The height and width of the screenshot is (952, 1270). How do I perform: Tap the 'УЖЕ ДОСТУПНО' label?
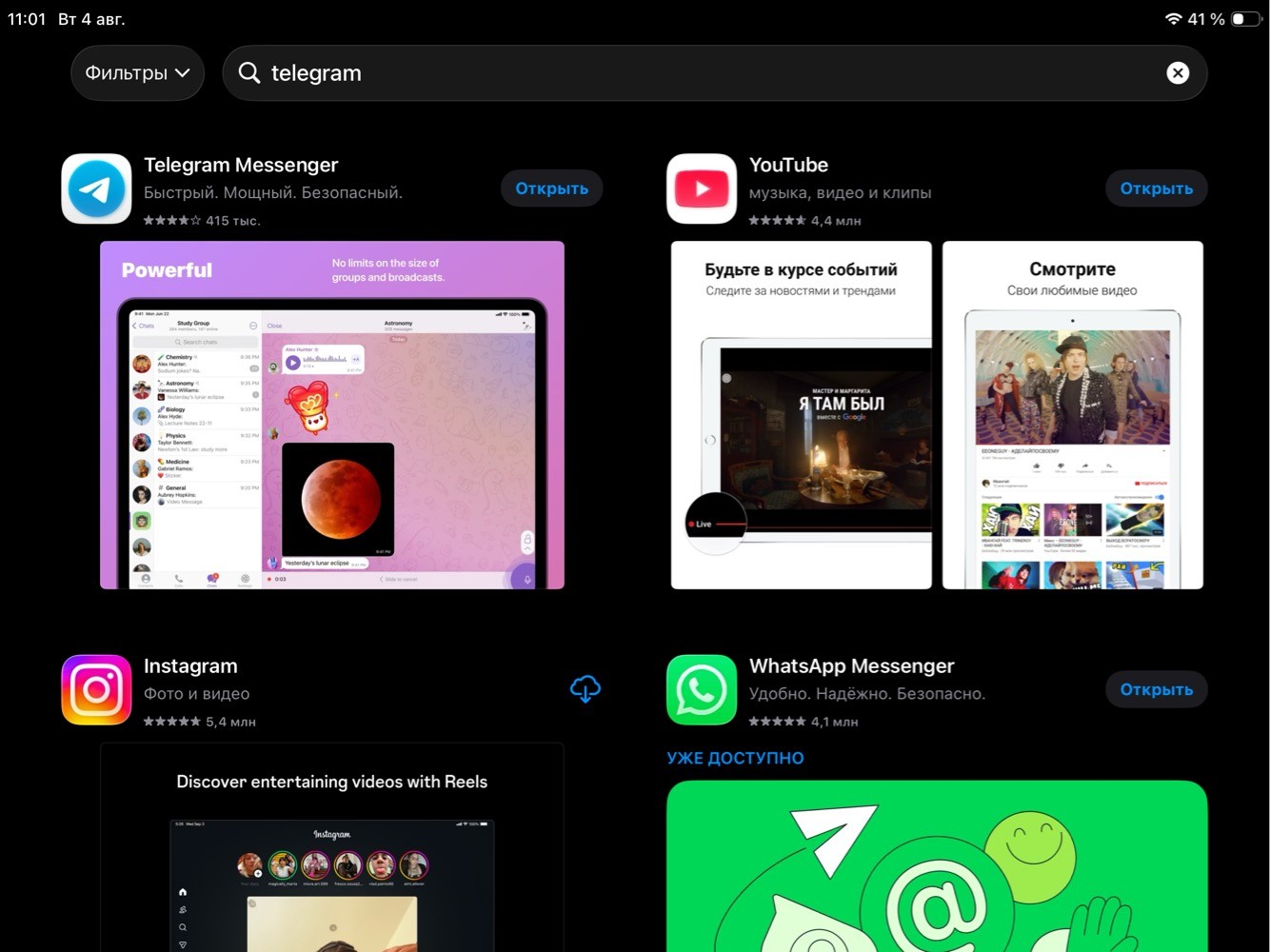[x=735, y=759]
